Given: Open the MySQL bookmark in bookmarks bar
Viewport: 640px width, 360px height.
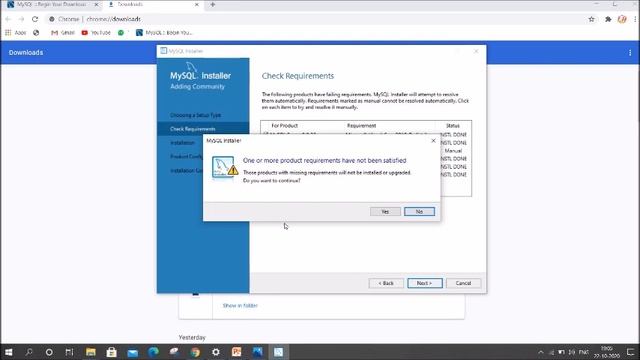Looking at the screenshot, I should click(x=164, y=33).
